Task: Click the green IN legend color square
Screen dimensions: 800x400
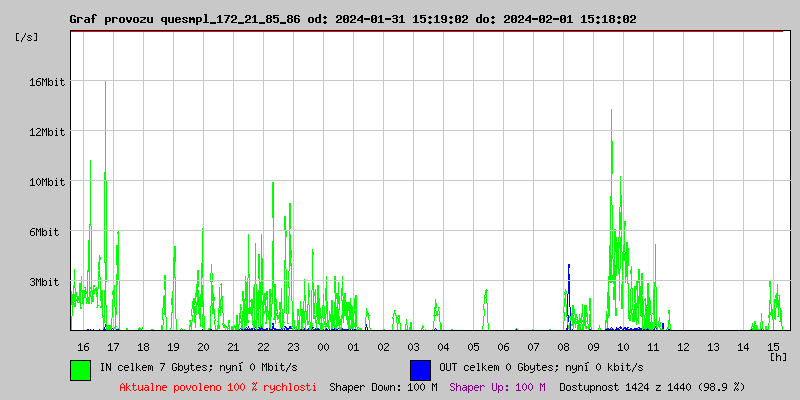Action: point(80,369)
